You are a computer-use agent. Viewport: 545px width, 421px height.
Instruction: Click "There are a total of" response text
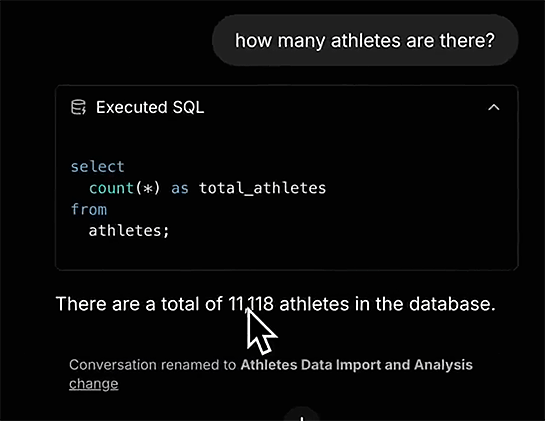point(139,304)
